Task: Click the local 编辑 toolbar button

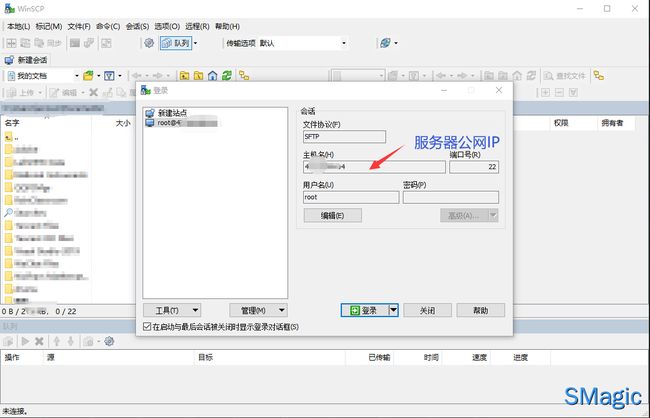Action: pos(65,92)
